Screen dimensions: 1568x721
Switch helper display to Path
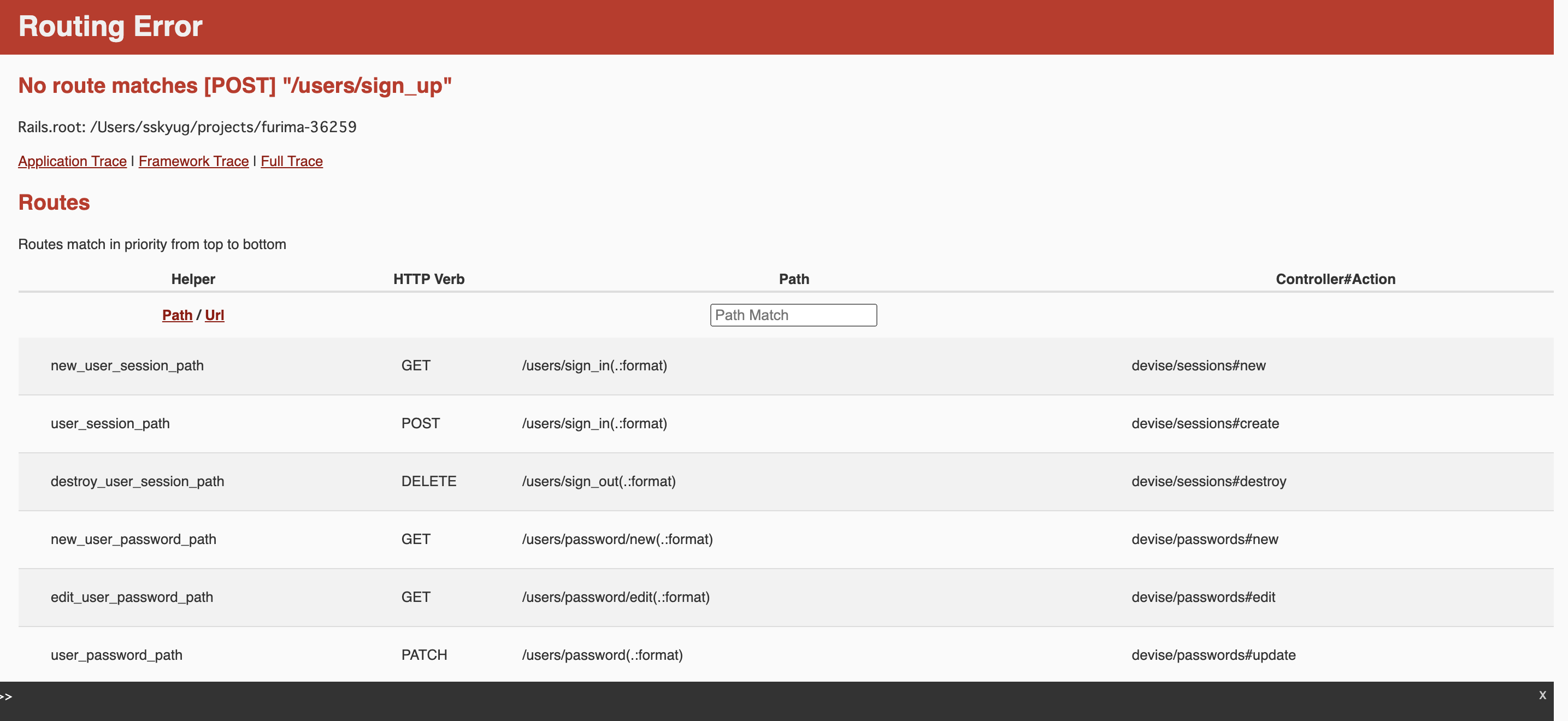coord(177,315)
